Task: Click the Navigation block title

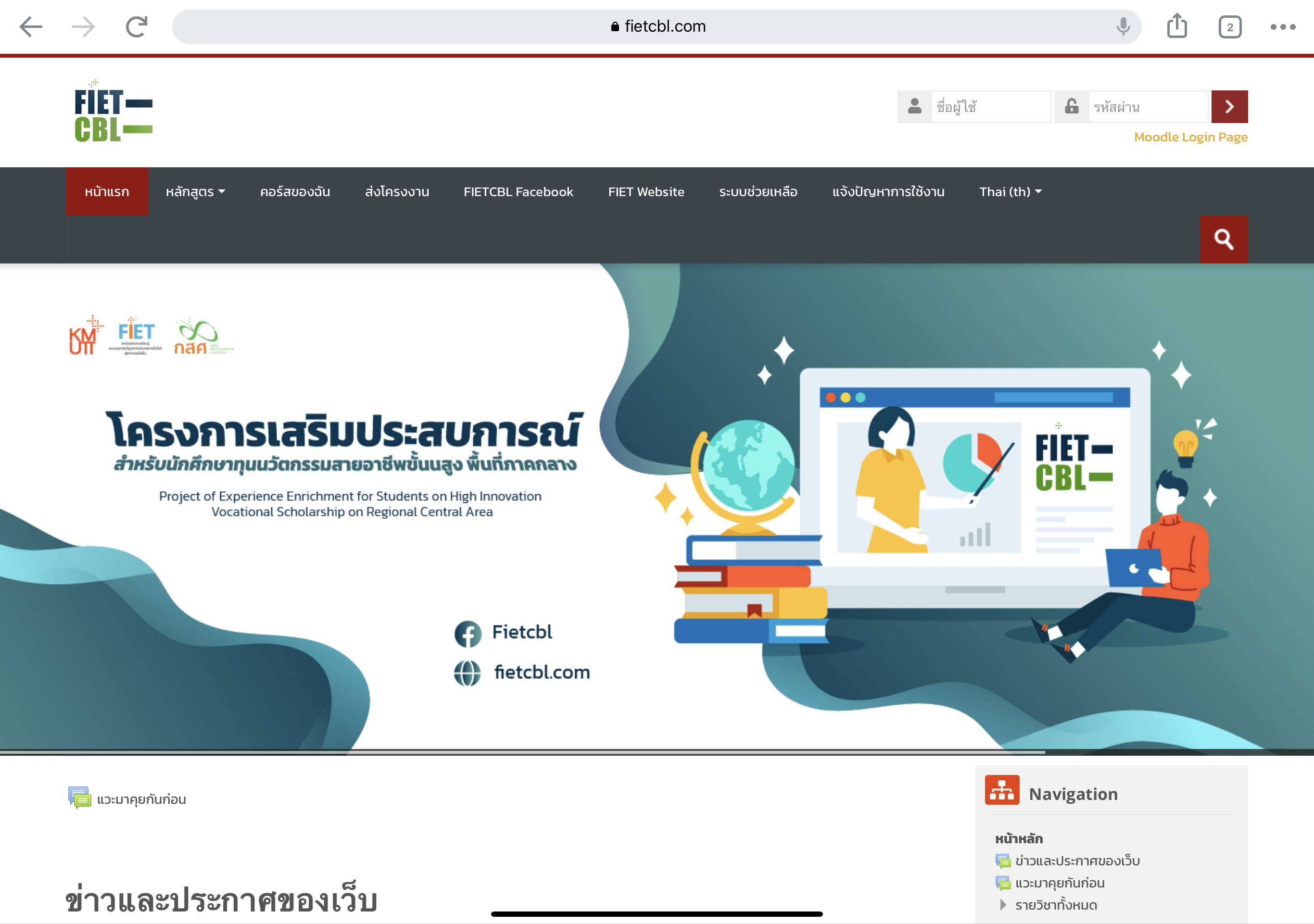Action: (x=1073, y=794)
